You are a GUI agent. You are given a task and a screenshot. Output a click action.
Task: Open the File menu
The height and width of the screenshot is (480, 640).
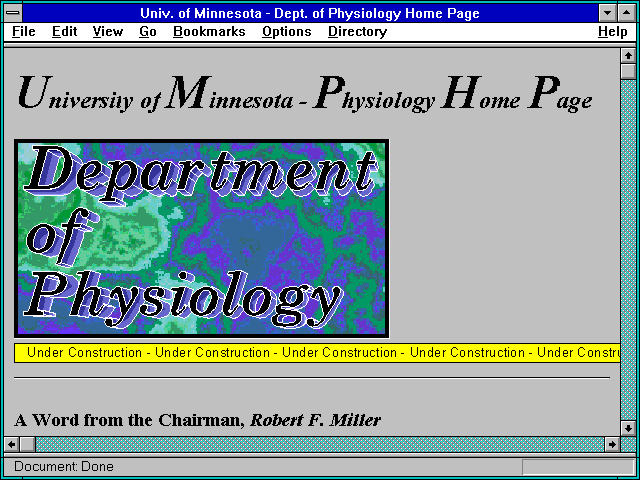pos(24,32)
